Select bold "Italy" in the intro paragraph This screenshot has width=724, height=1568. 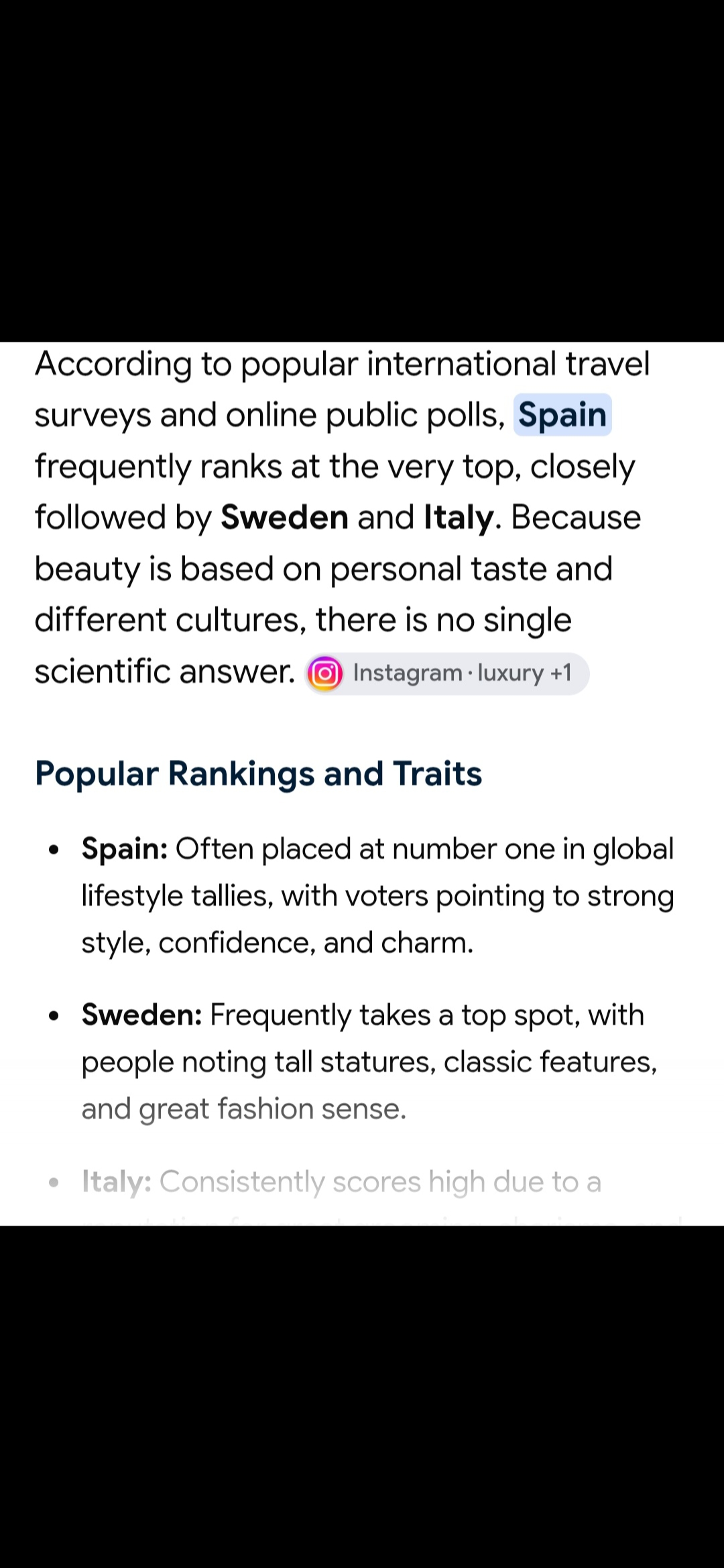(459, 518)
